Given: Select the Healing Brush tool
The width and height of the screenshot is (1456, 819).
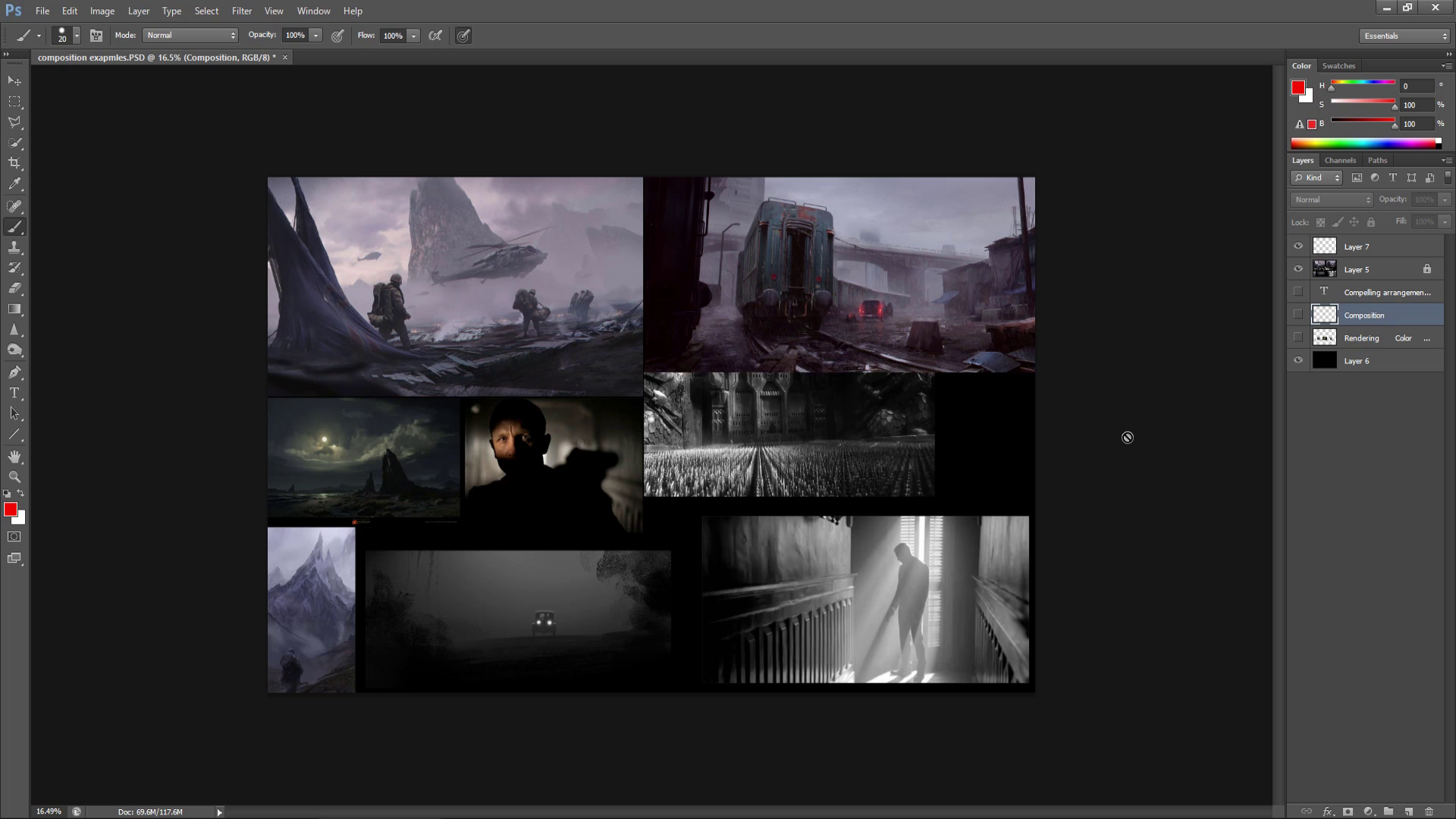Looking at the screenshot, I should (14, 206).
